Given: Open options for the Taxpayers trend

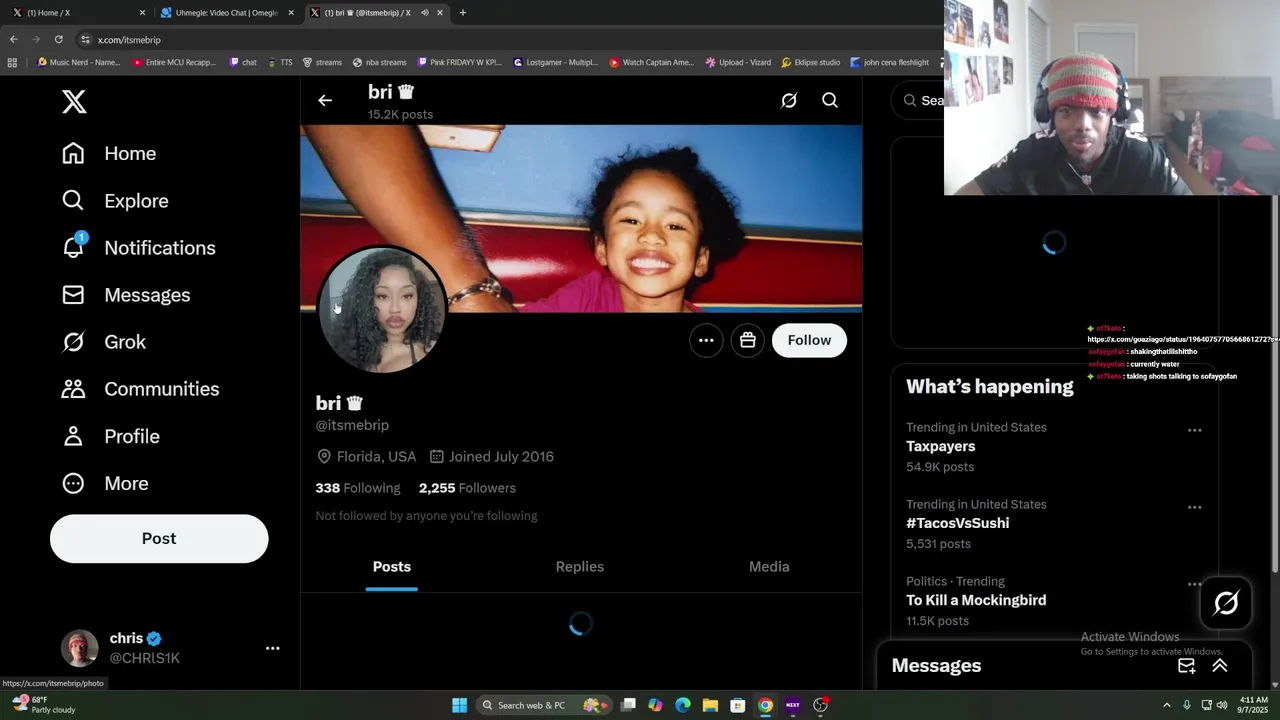Looking at the screenshot, I should [x=1194, y=430].
